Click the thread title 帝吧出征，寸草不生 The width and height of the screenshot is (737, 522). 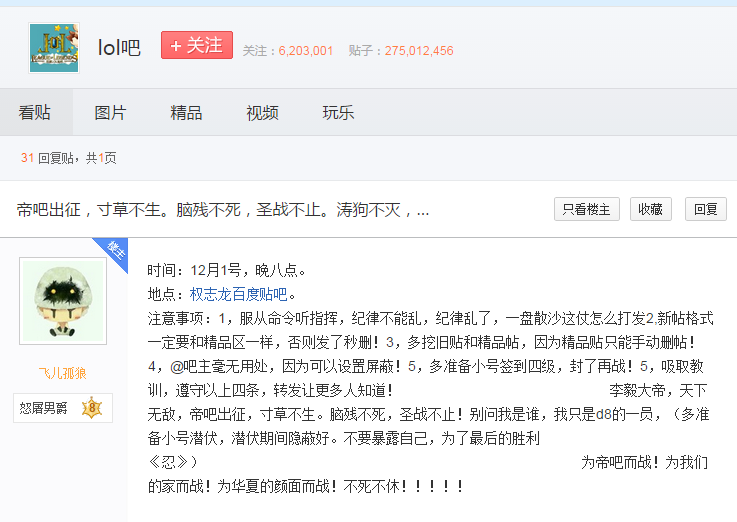coord(223,210)
